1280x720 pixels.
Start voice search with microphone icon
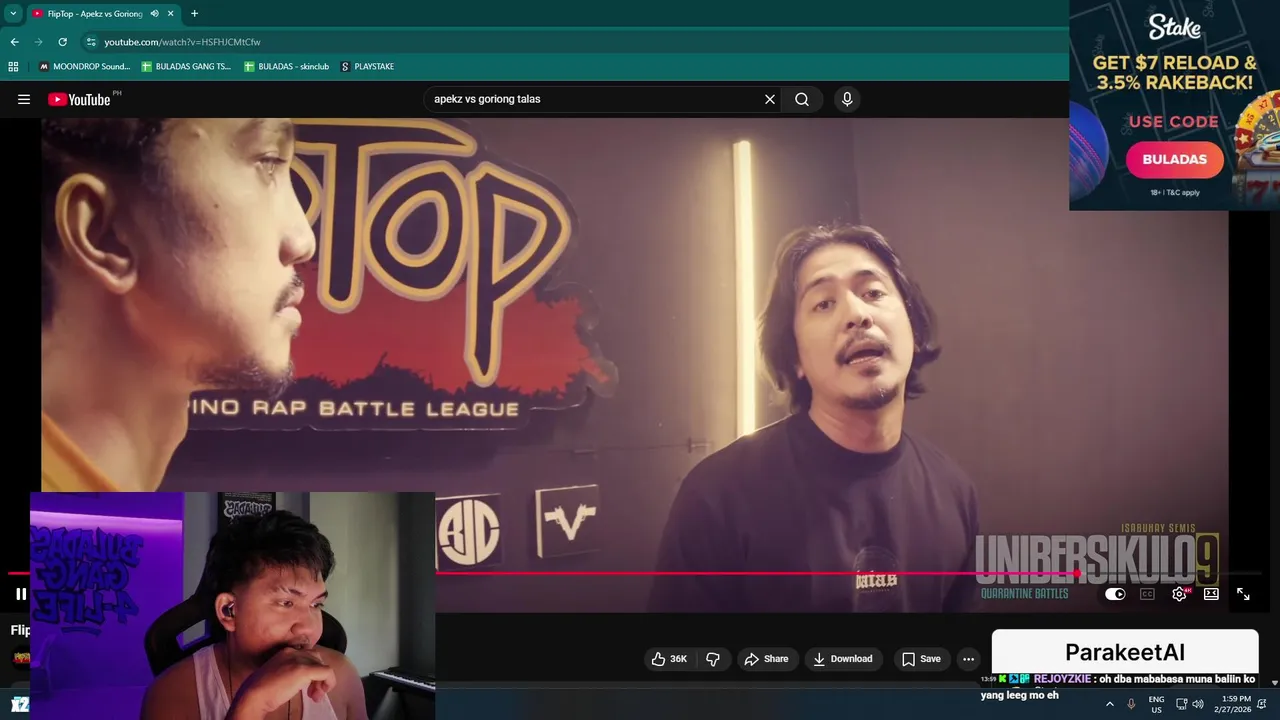(x=847, y=99)
